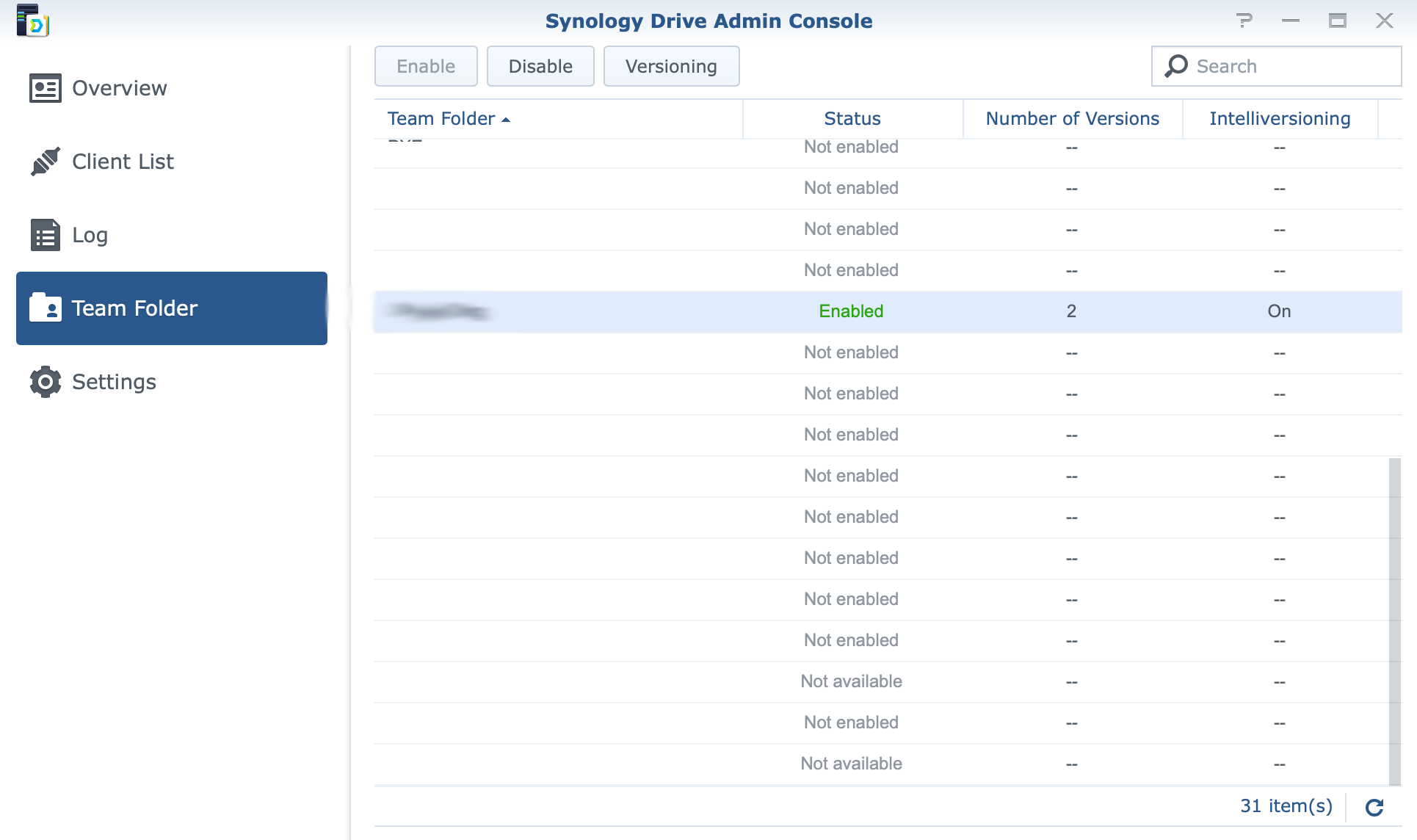Click the Enable button

coord(426,66)
